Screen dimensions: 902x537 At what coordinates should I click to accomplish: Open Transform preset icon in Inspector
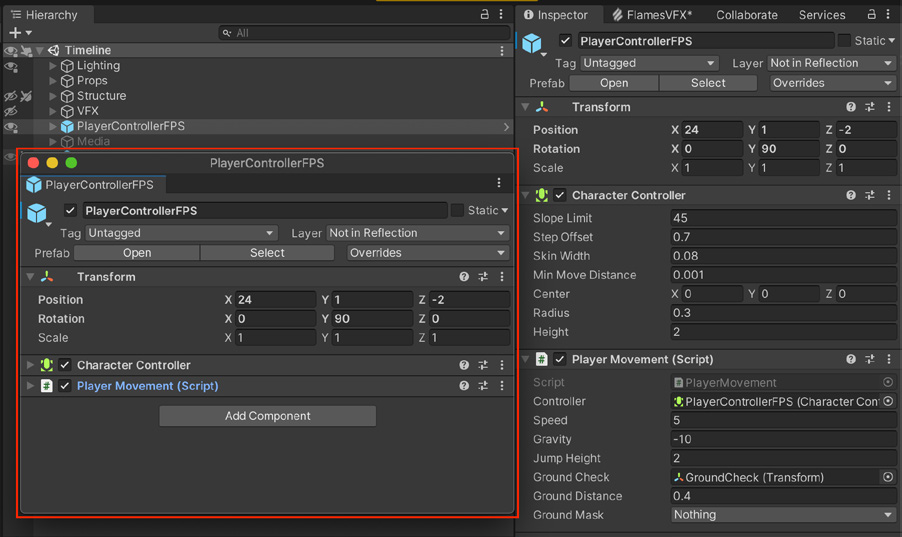870,107
